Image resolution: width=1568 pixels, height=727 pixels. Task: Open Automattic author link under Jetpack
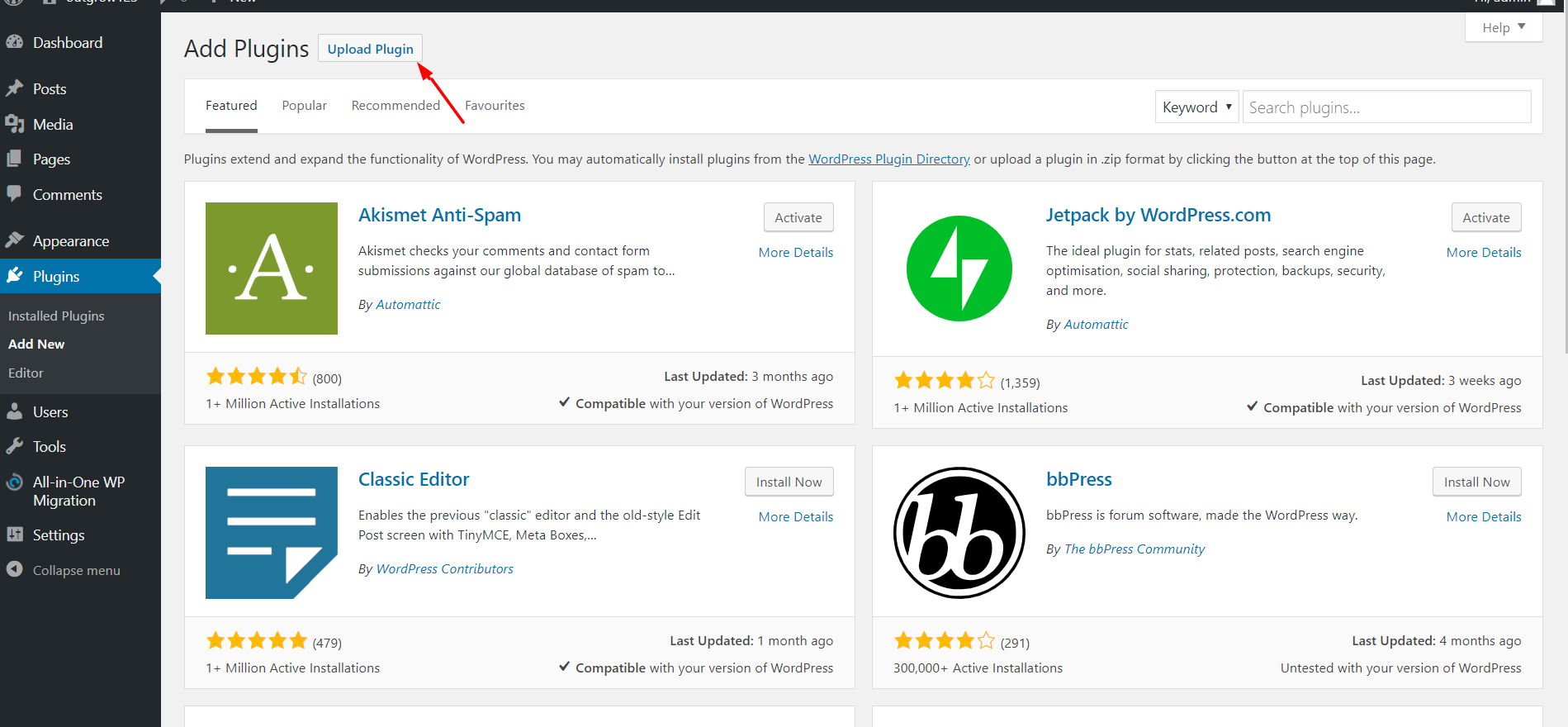[1096, 324]
